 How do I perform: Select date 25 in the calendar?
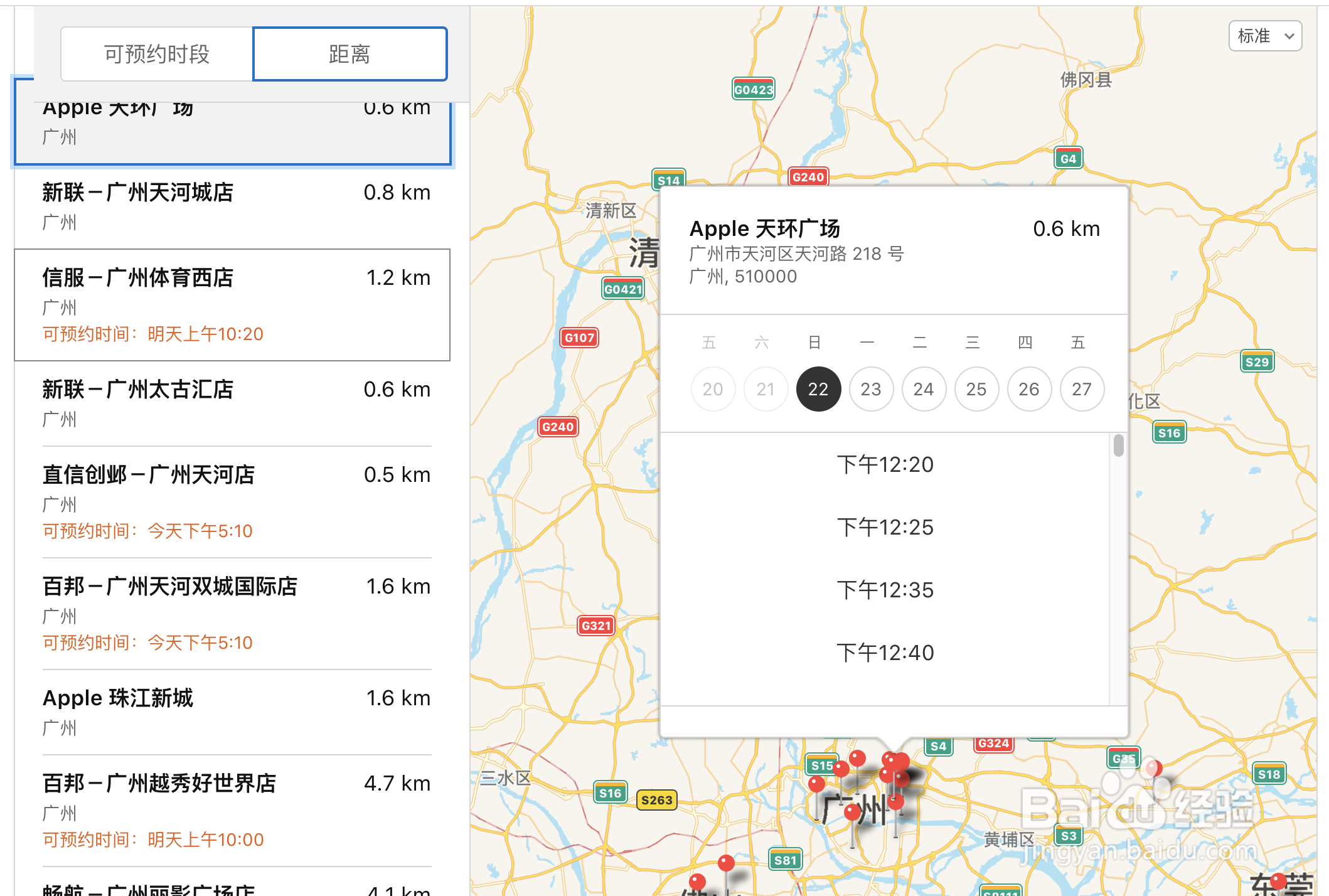pyautogui.click(x=976, y=389)
